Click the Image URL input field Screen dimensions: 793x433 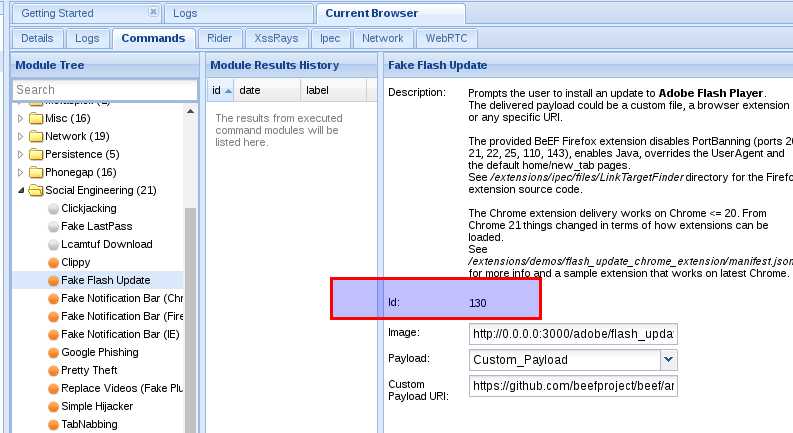573,334
